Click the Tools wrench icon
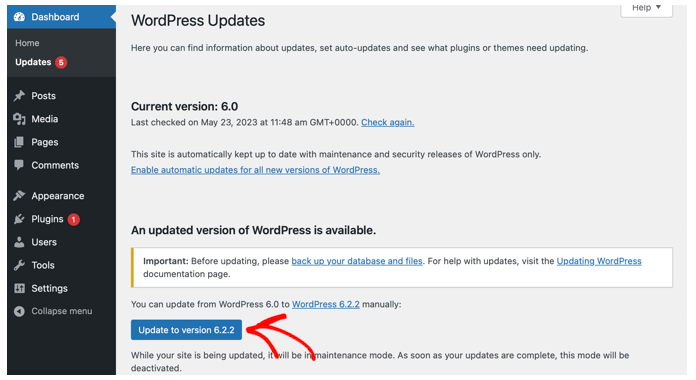The height and width of the screenshot is (380, 696). [x=19, y=265]
